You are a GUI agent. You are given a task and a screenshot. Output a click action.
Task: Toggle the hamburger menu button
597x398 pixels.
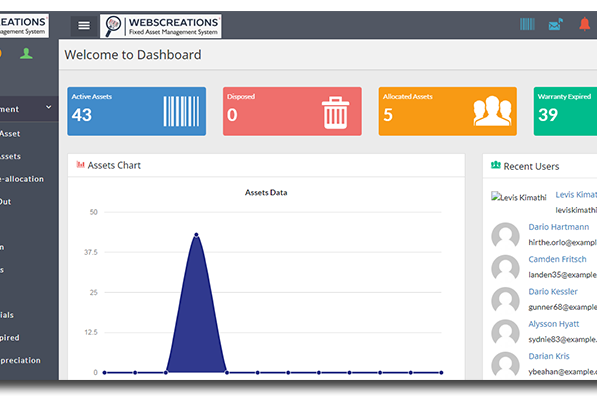[84, 26]
